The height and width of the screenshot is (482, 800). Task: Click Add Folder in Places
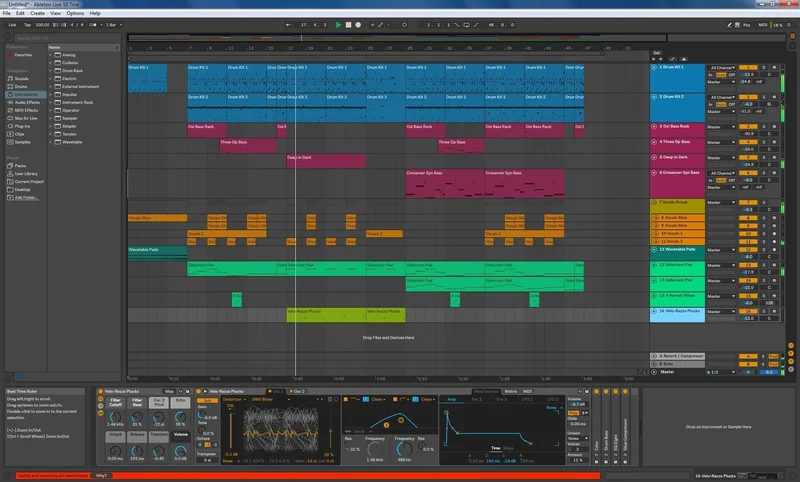[x=26, y=197]
